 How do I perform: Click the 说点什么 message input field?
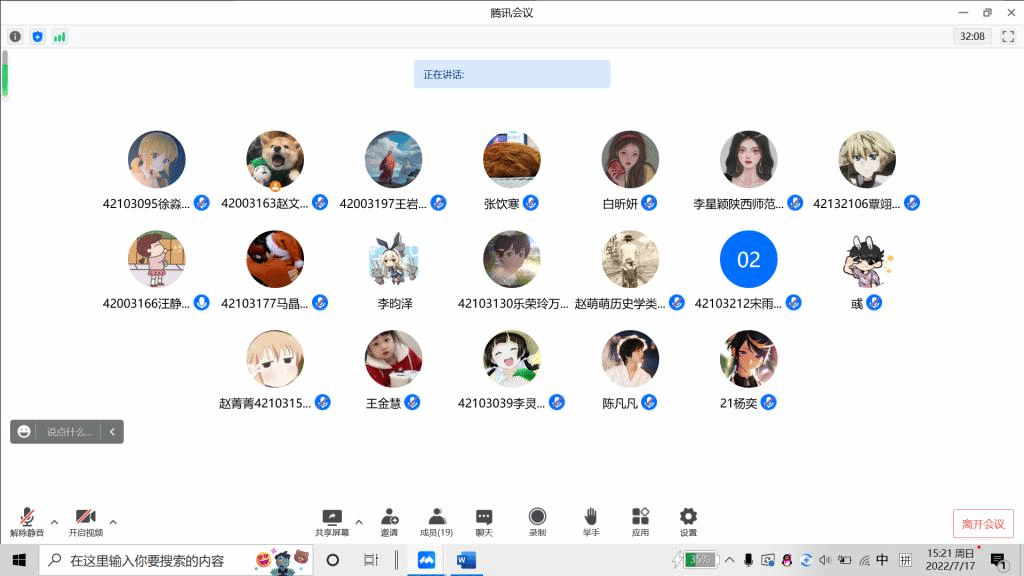click(68, 432)
